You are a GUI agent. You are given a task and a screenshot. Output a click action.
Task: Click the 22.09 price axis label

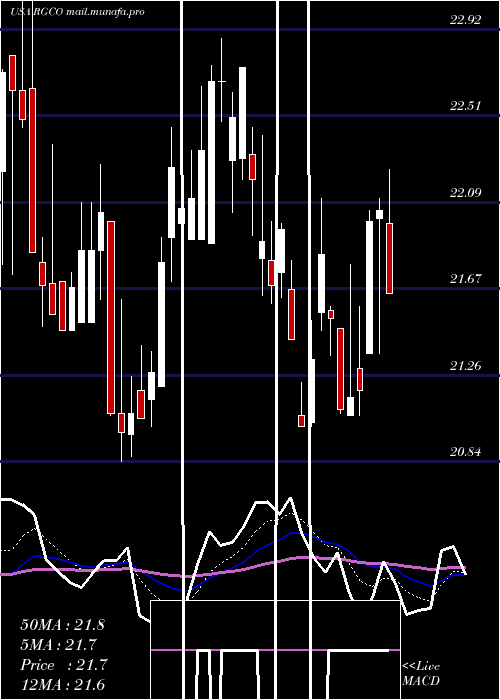pyautogui.click(x=466, y=193)
